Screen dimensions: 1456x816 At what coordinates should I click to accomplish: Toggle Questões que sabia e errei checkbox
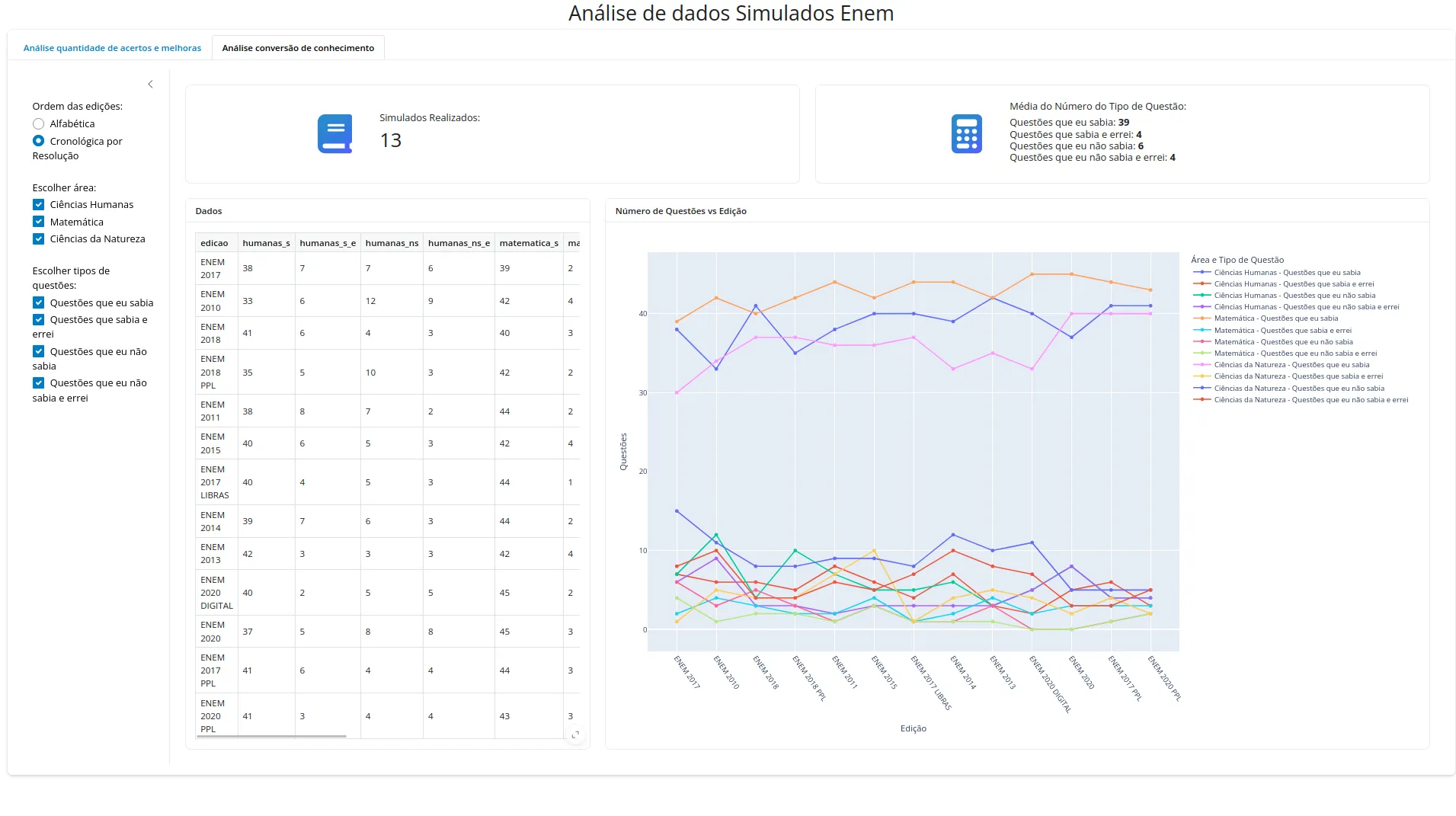click(x=38, y=319)
